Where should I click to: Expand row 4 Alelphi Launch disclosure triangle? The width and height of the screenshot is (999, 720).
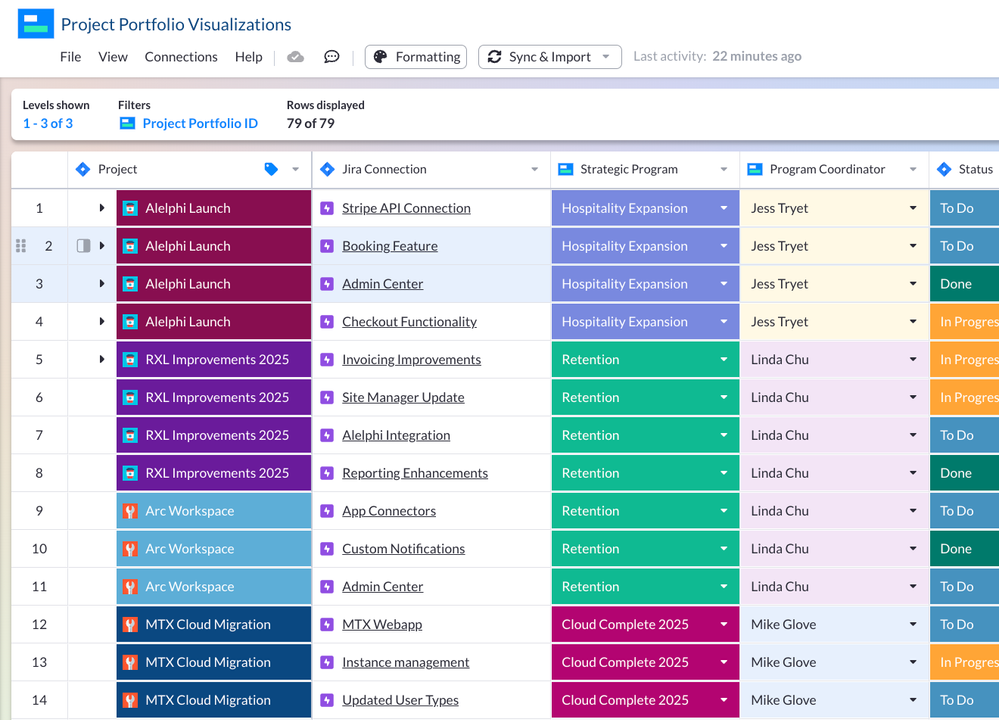tap(101, 321)
